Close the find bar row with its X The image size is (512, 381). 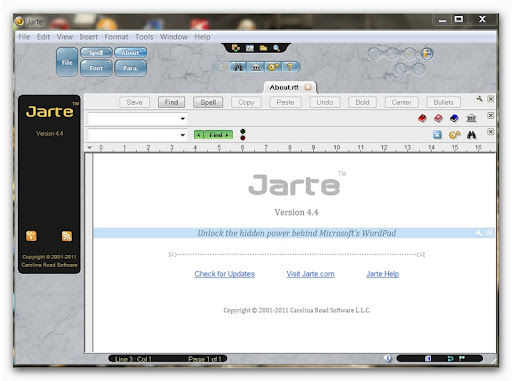point(491,132)
